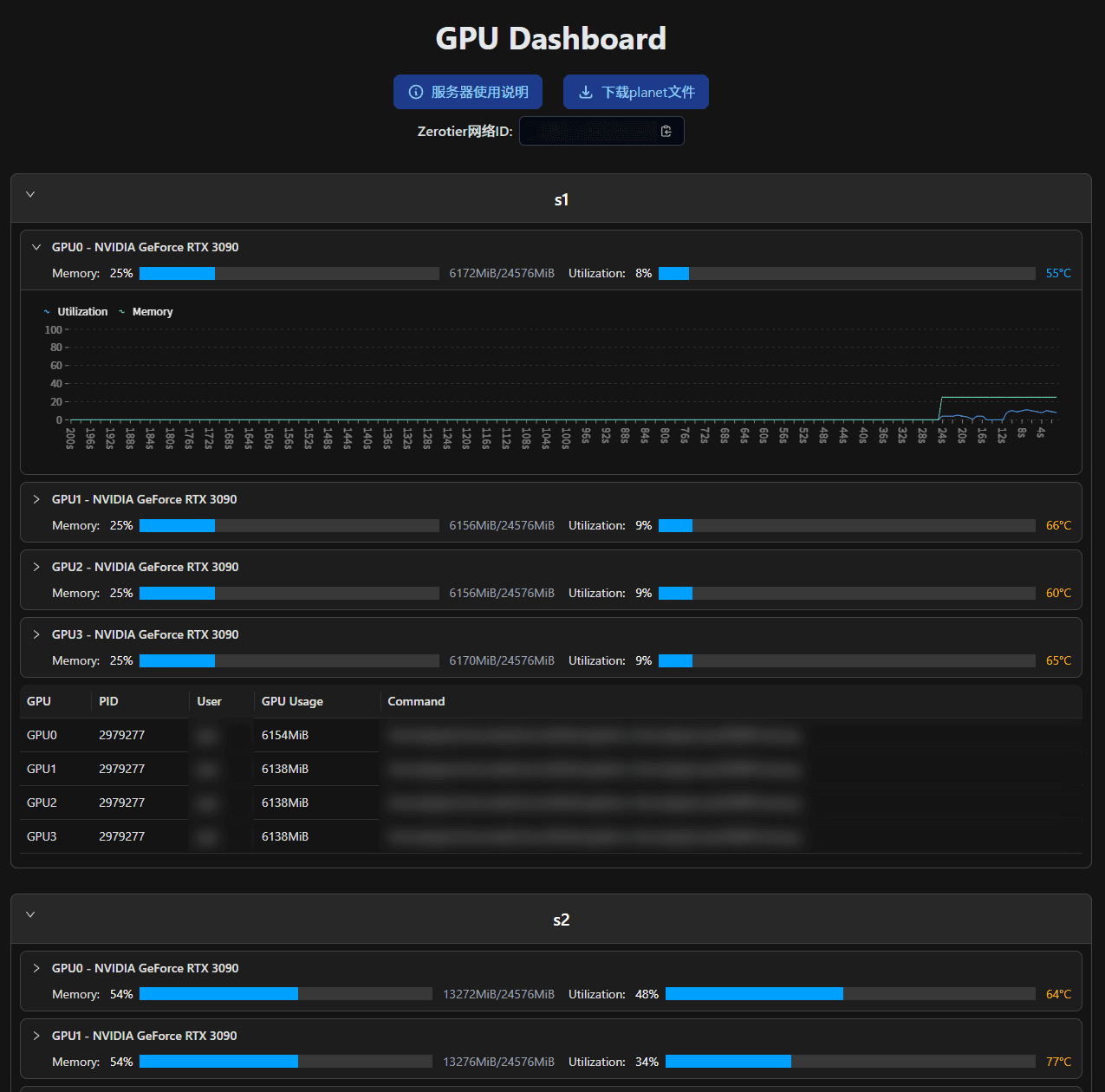Expand s2 GPU1 details
Screen dimensions: 1105x1092
pos(36,1036)
